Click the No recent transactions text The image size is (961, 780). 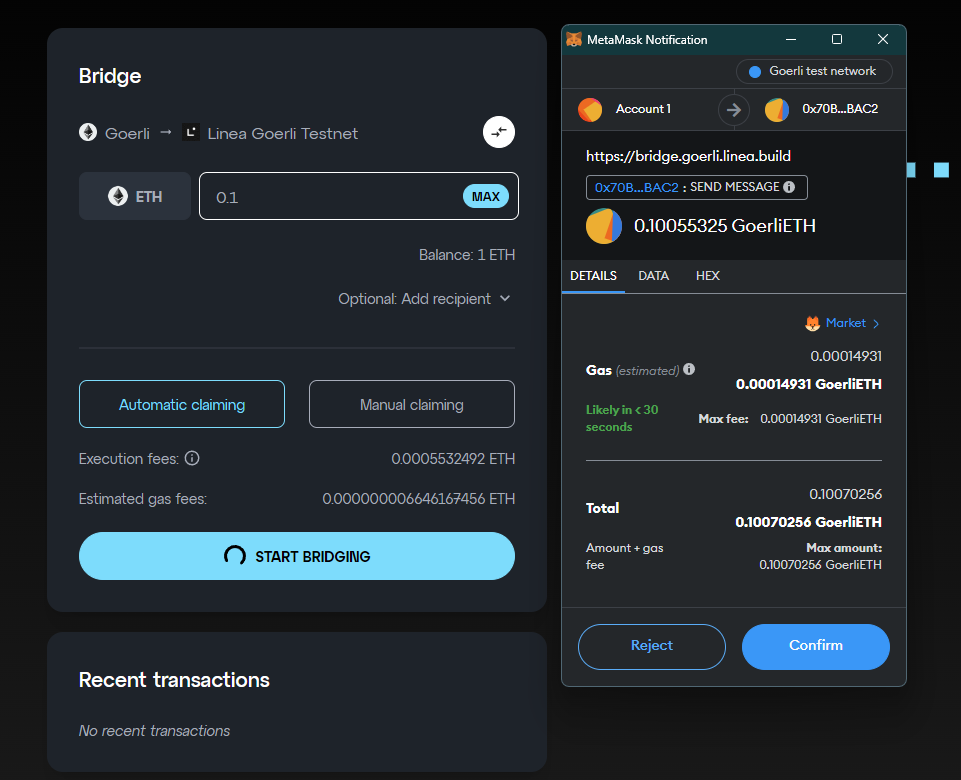[154, 730]
